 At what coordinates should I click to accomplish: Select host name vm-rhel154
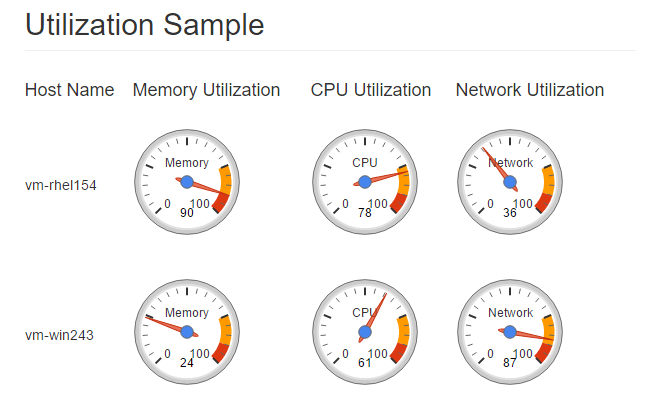(x=61, y=184)
